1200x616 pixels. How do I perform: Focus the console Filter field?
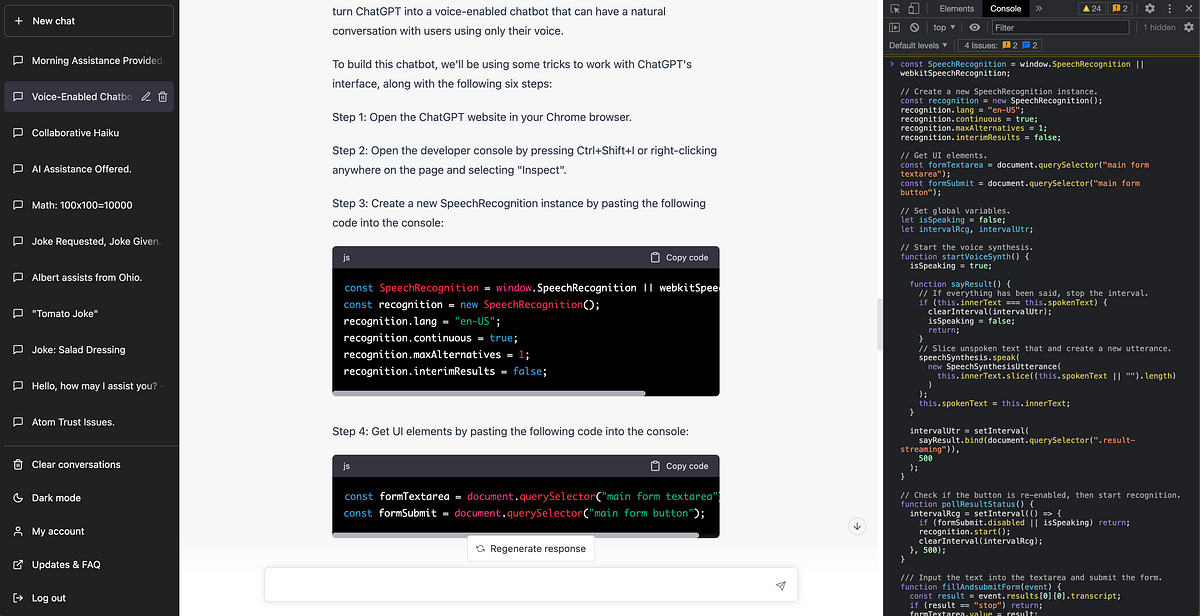1062,28
